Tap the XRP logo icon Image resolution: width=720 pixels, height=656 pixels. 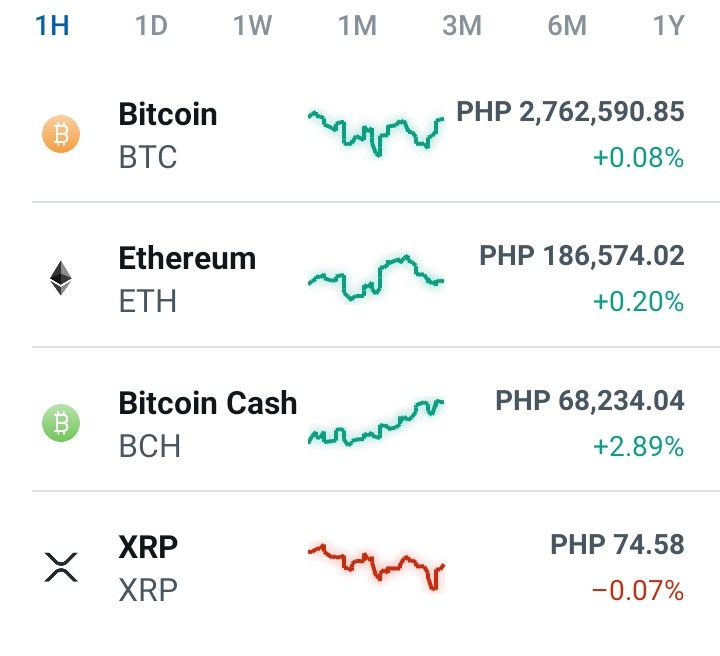pos(61,567)
